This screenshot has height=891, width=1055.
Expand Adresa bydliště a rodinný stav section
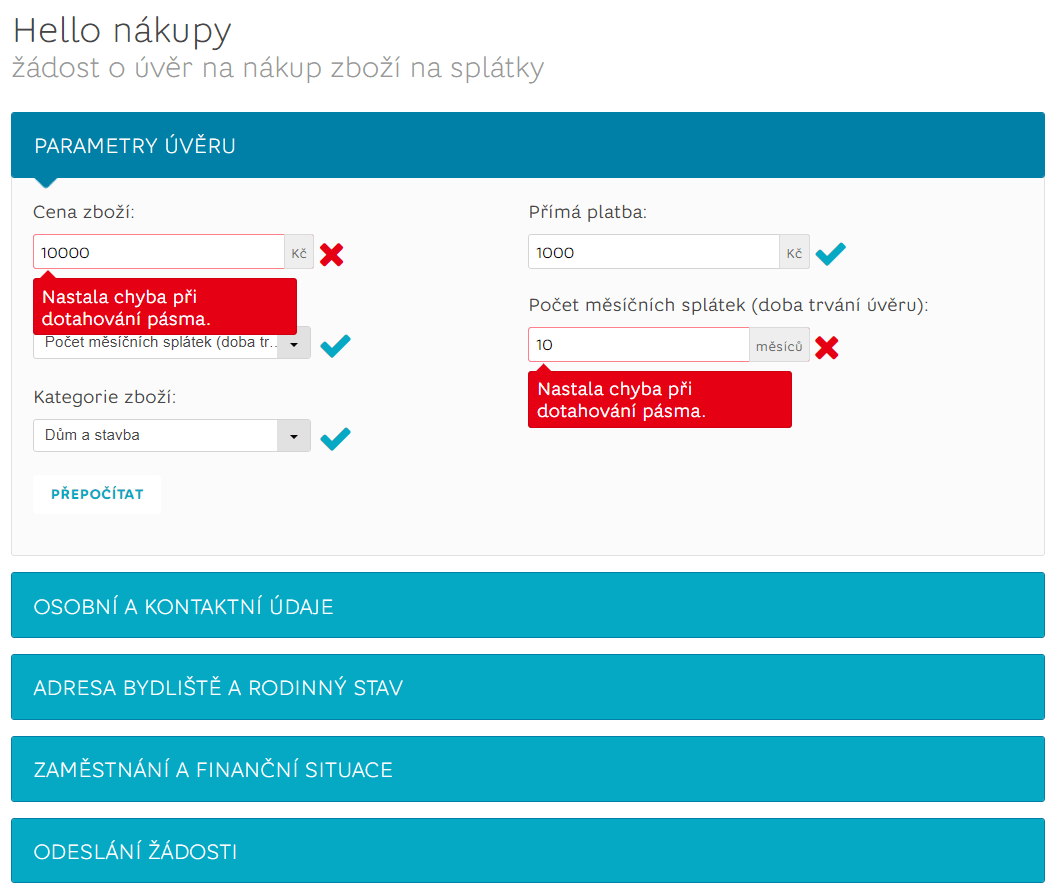point(528,687)
